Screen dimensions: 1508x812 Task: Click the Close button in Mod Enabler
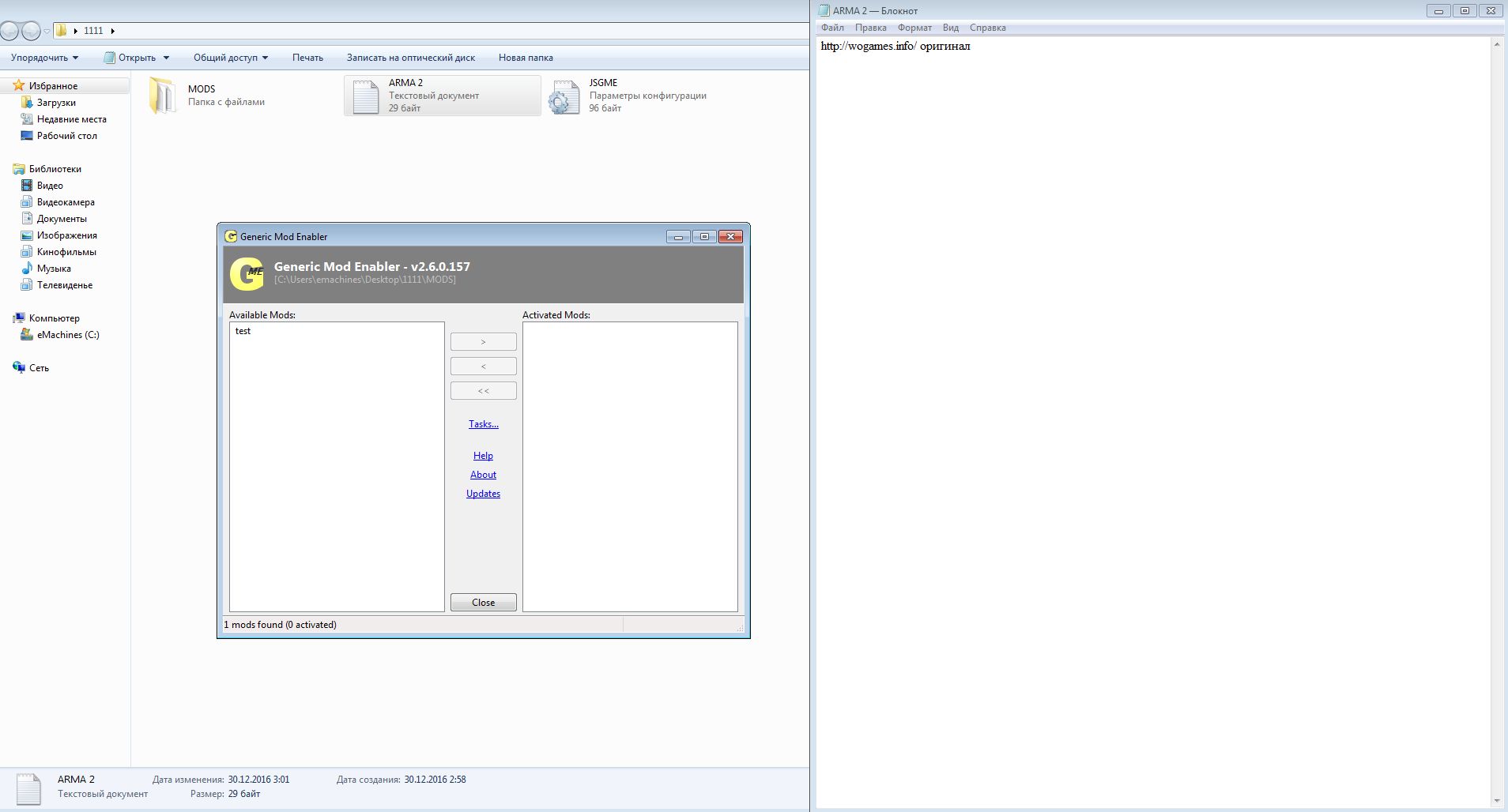coord(484,602)
